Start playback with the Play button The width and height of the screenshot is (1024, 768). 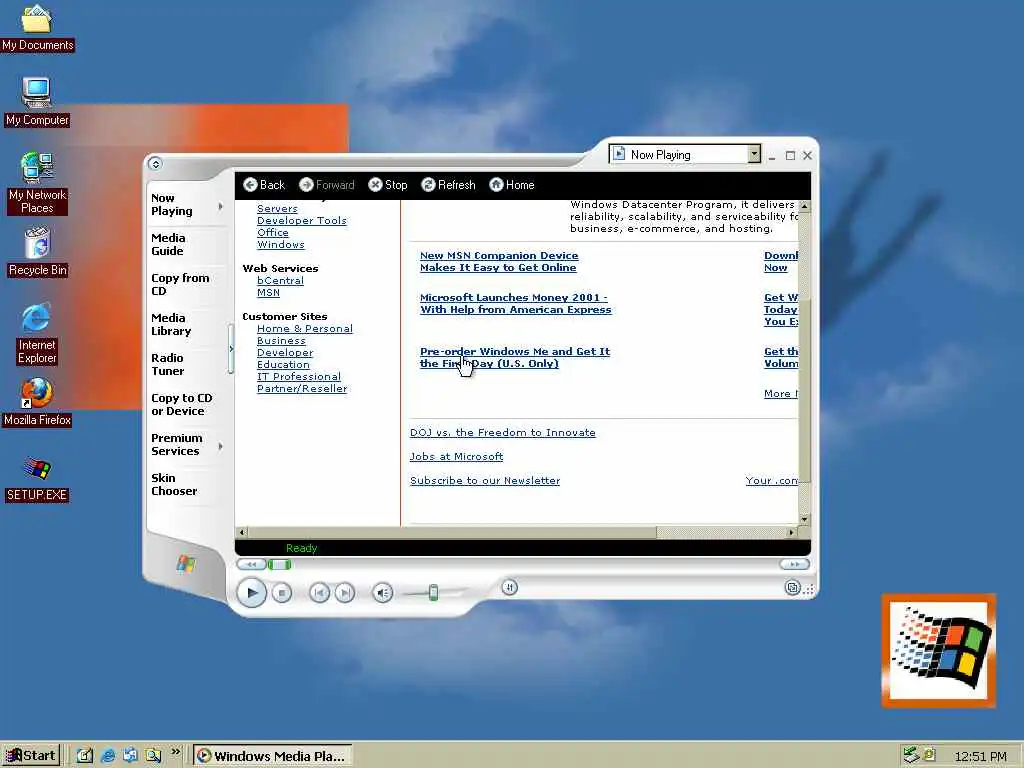251,593
